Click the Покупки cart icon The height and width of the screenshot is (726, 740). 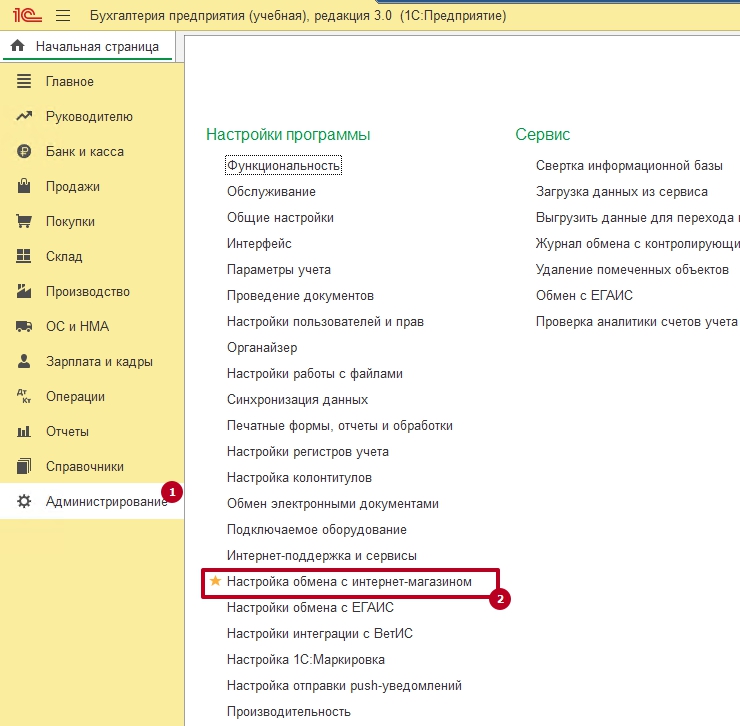[25, 222]
